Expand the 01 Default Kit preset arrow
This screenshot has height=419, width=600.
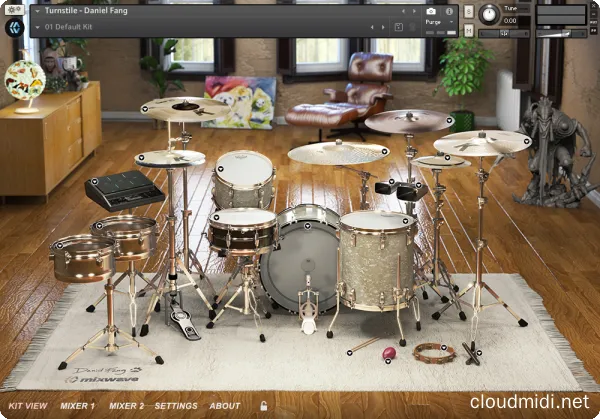pyautogui.click(x=37, y=27)
